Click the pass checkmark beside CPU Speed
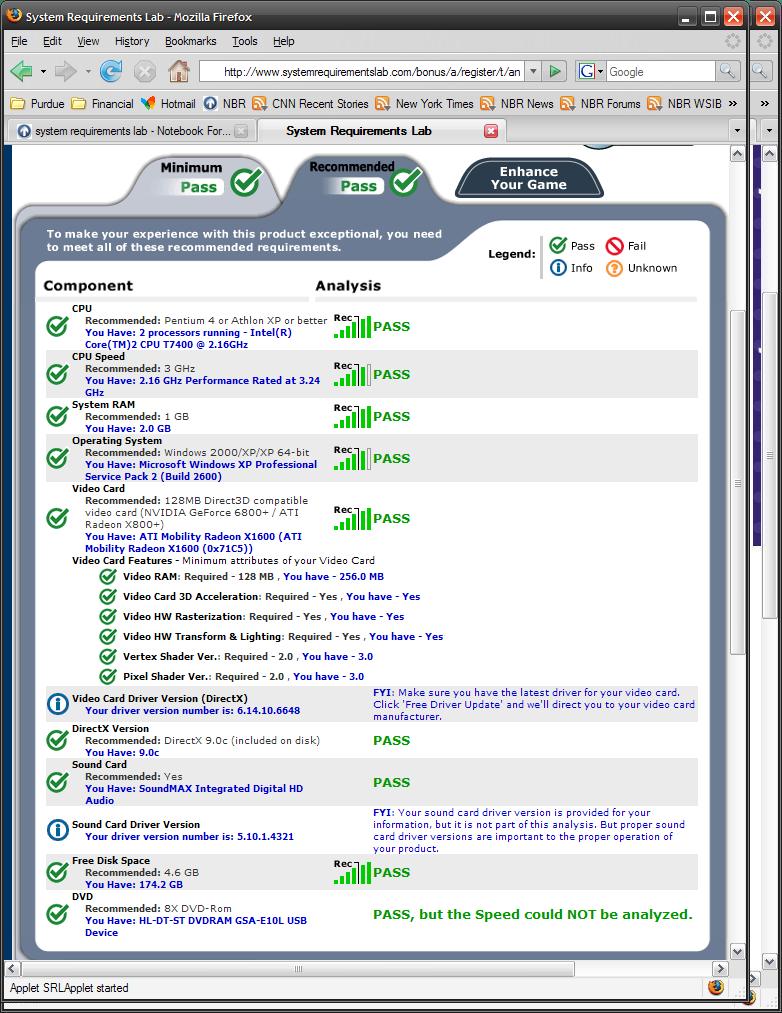Image resolution: width=782 pixels, height=1013 pixels. tap(58, 374)
